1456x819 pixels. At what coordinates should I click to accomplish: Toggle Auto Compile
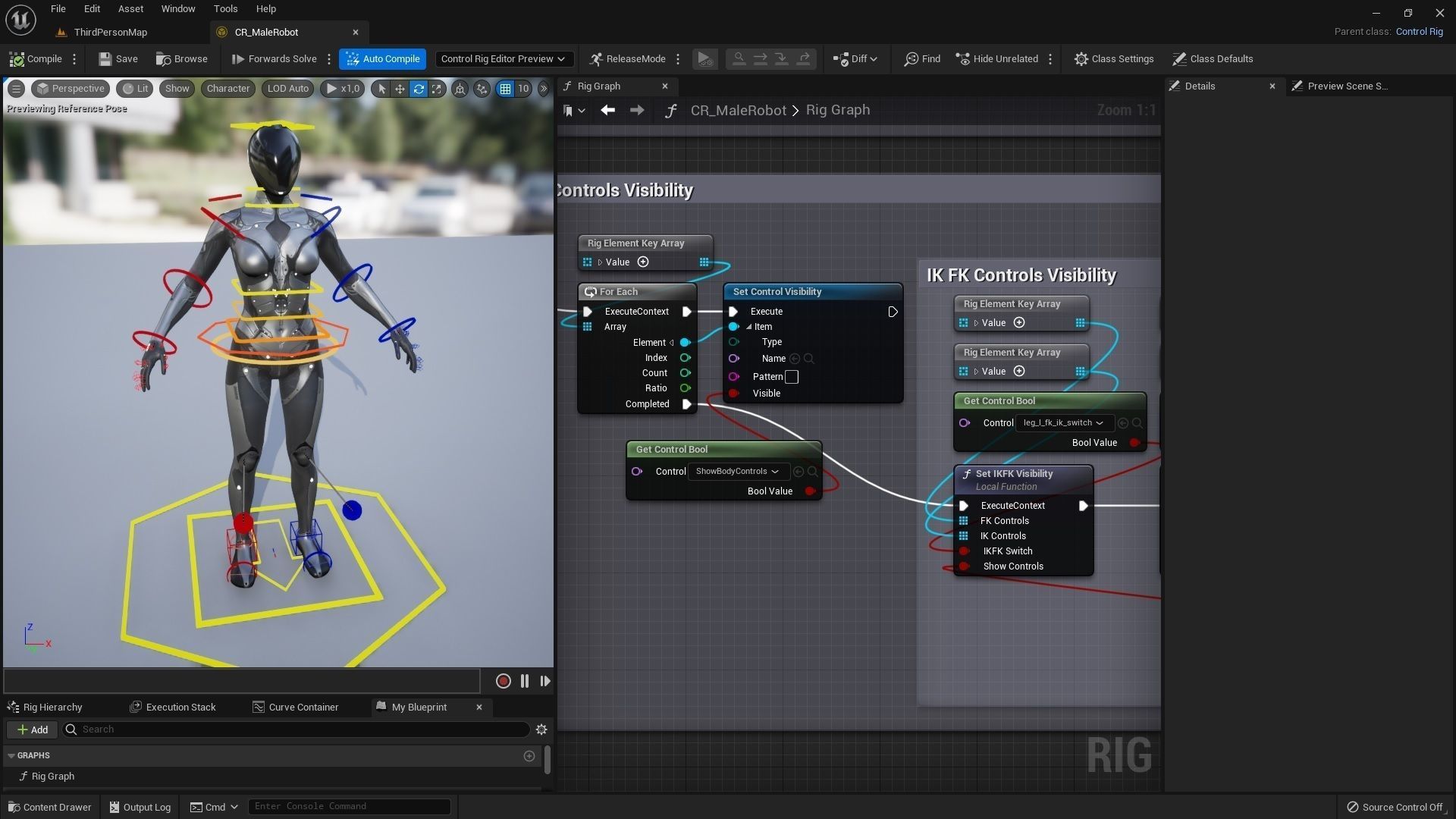[x=383, y=58]
